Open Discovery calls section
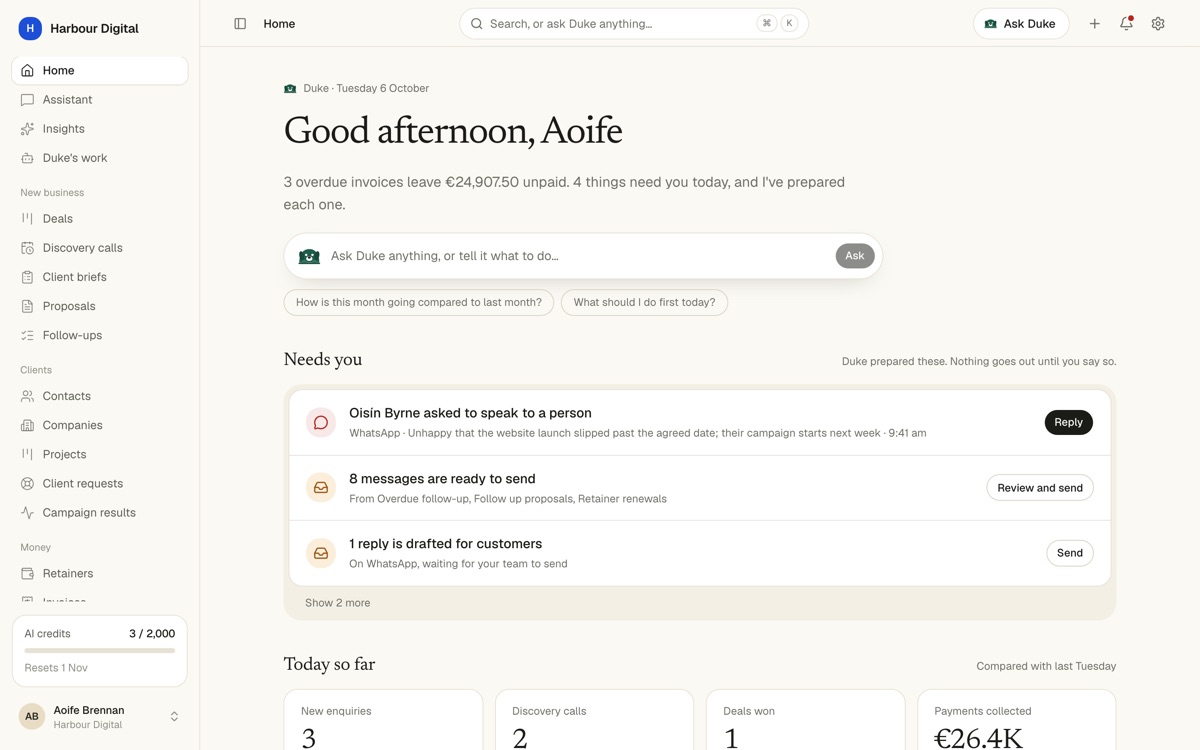 (100, 248)
